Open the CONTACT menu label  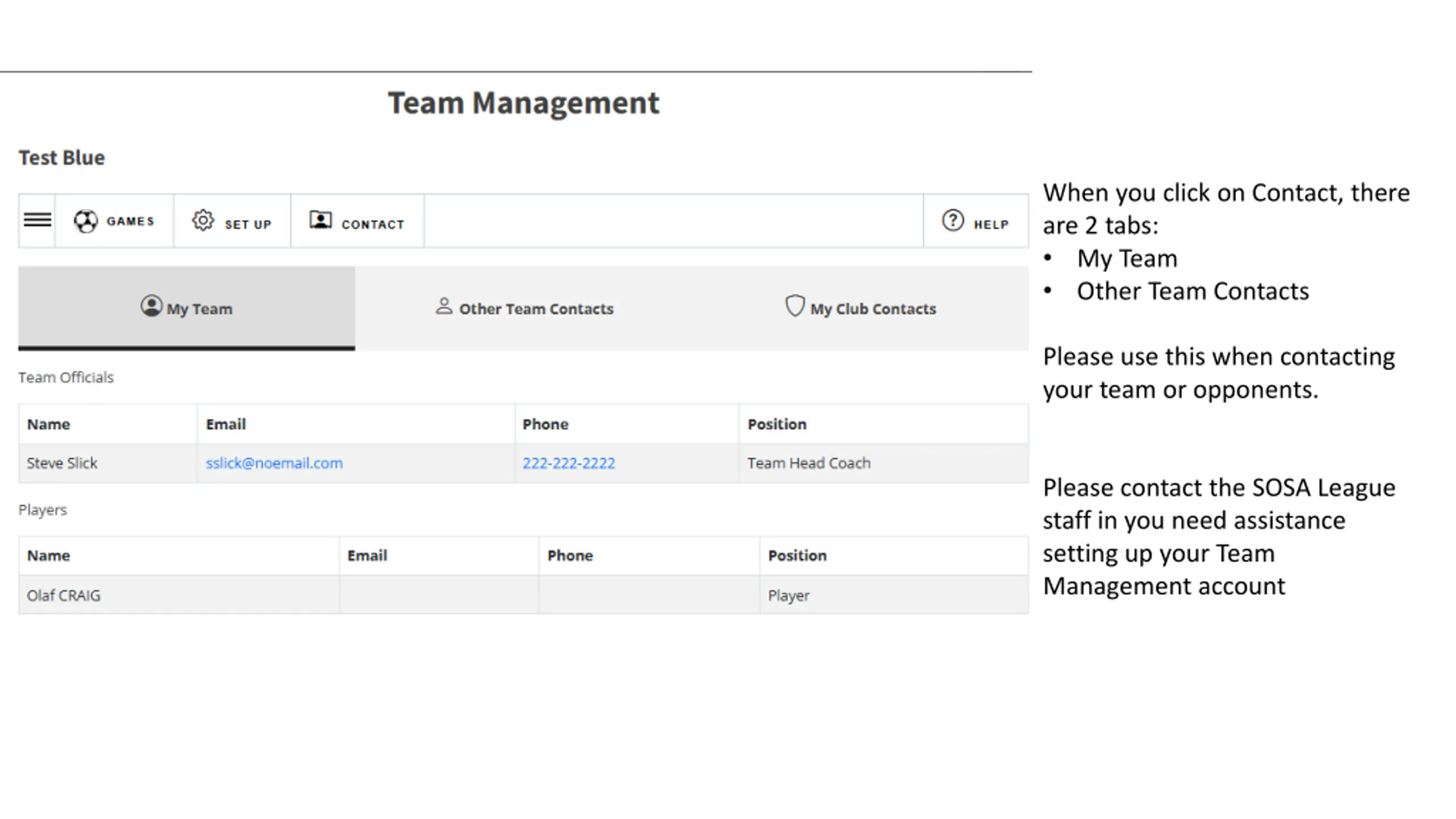tap(373, 225)
